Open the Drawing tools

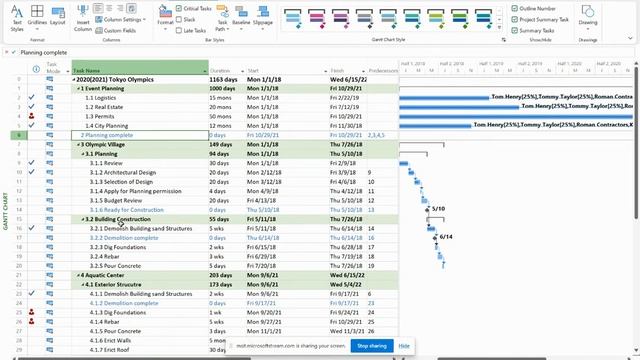(588, 18)
